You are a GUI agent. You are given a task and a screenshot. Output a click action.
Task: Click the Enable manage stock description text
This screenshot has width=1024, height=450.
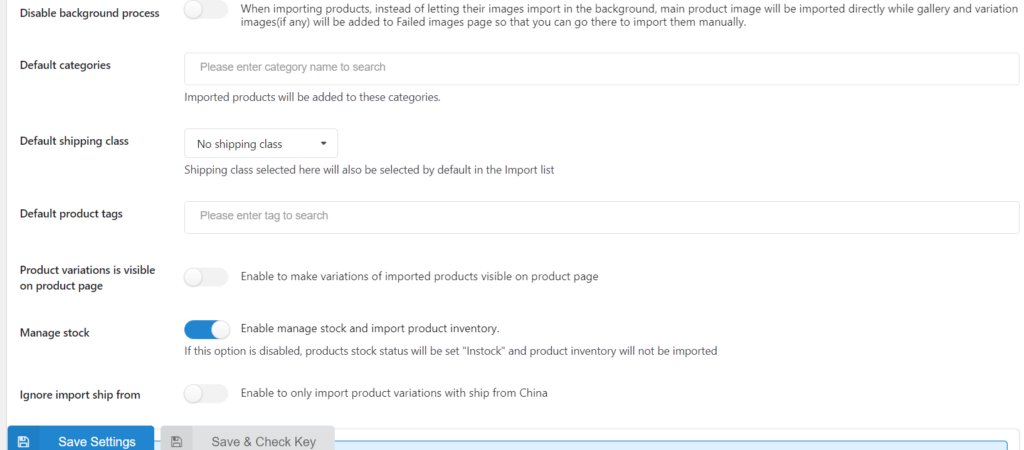(370, 328)
